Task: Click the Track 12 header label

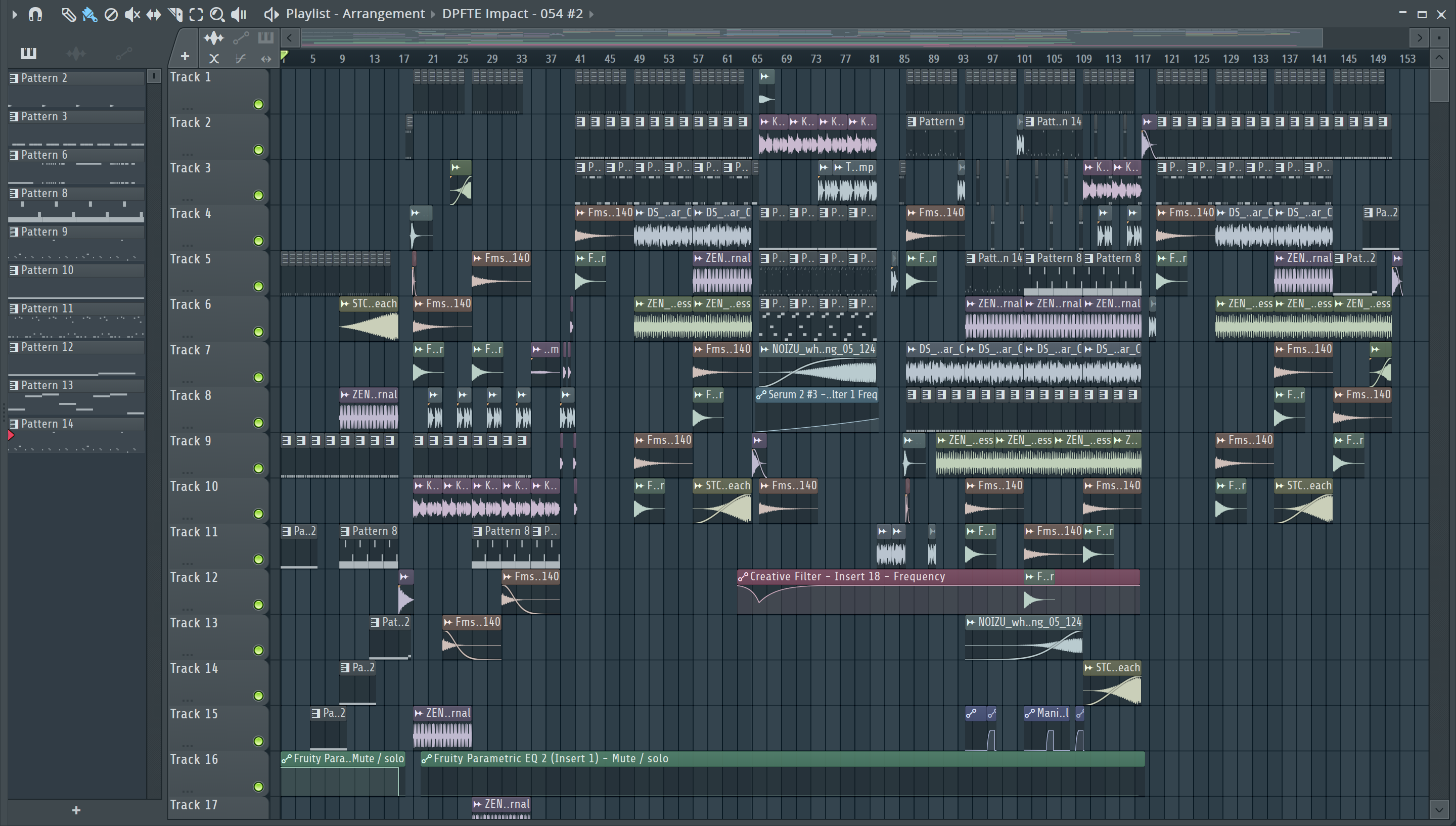Action: tap(194, 577)
